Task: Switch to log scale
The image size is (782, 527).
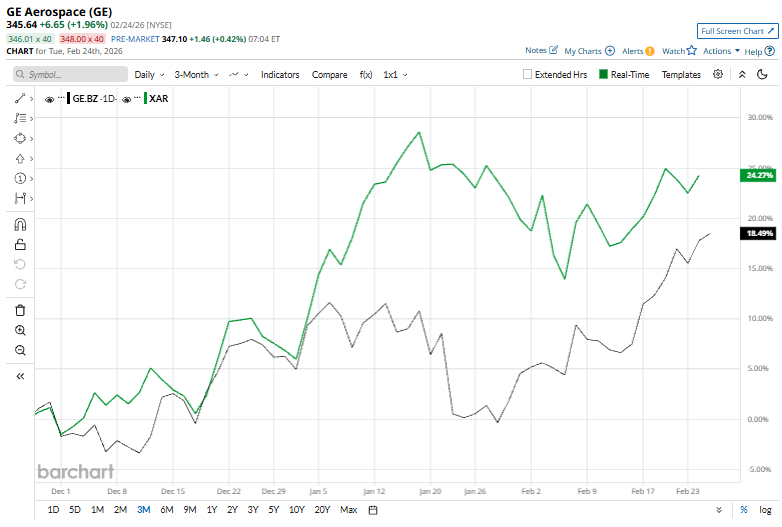Action: 765,510
